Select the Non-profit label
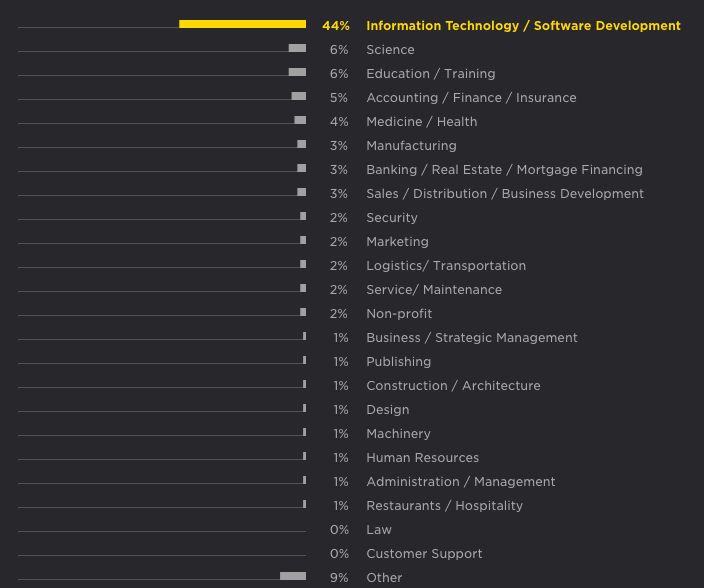Screen dimensions: 704x588 [x=399, y=314]
